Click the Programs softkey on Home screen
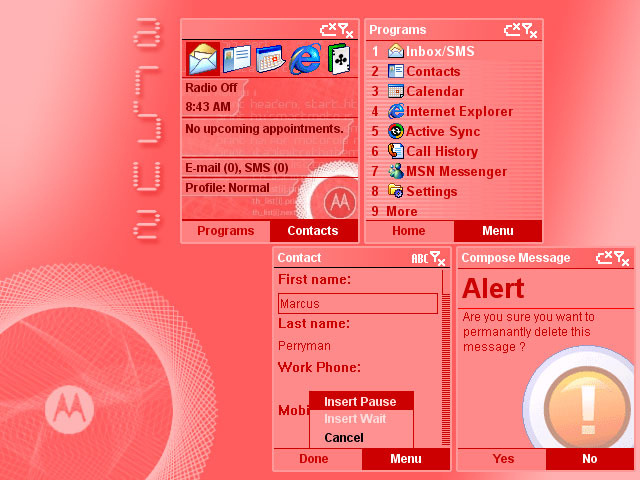The width and height of the screenshot is (640, 480). click(x=226, y=231)
